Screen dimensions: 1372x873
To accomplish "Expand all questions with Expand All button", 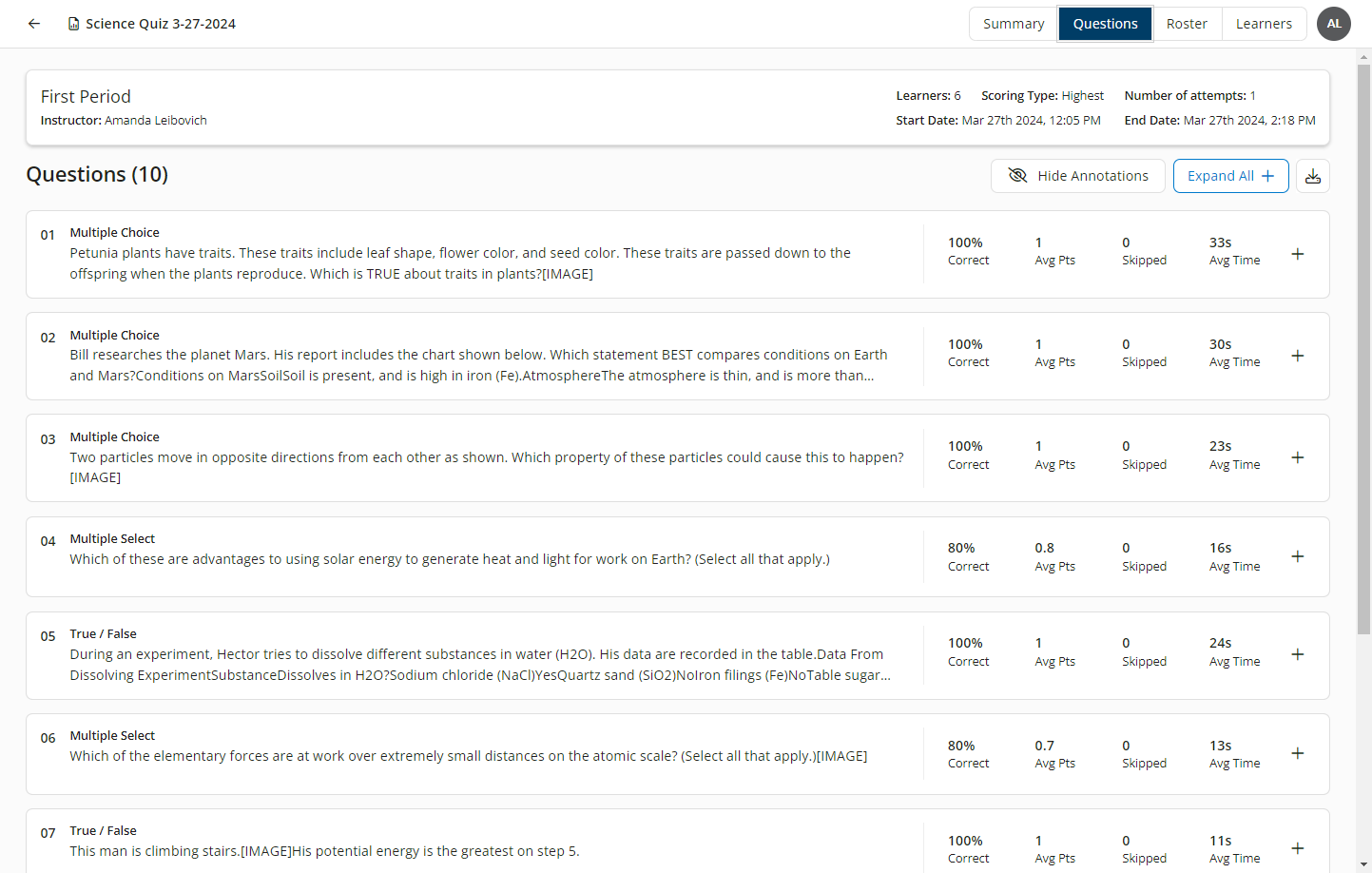I will click(1230, 176).
